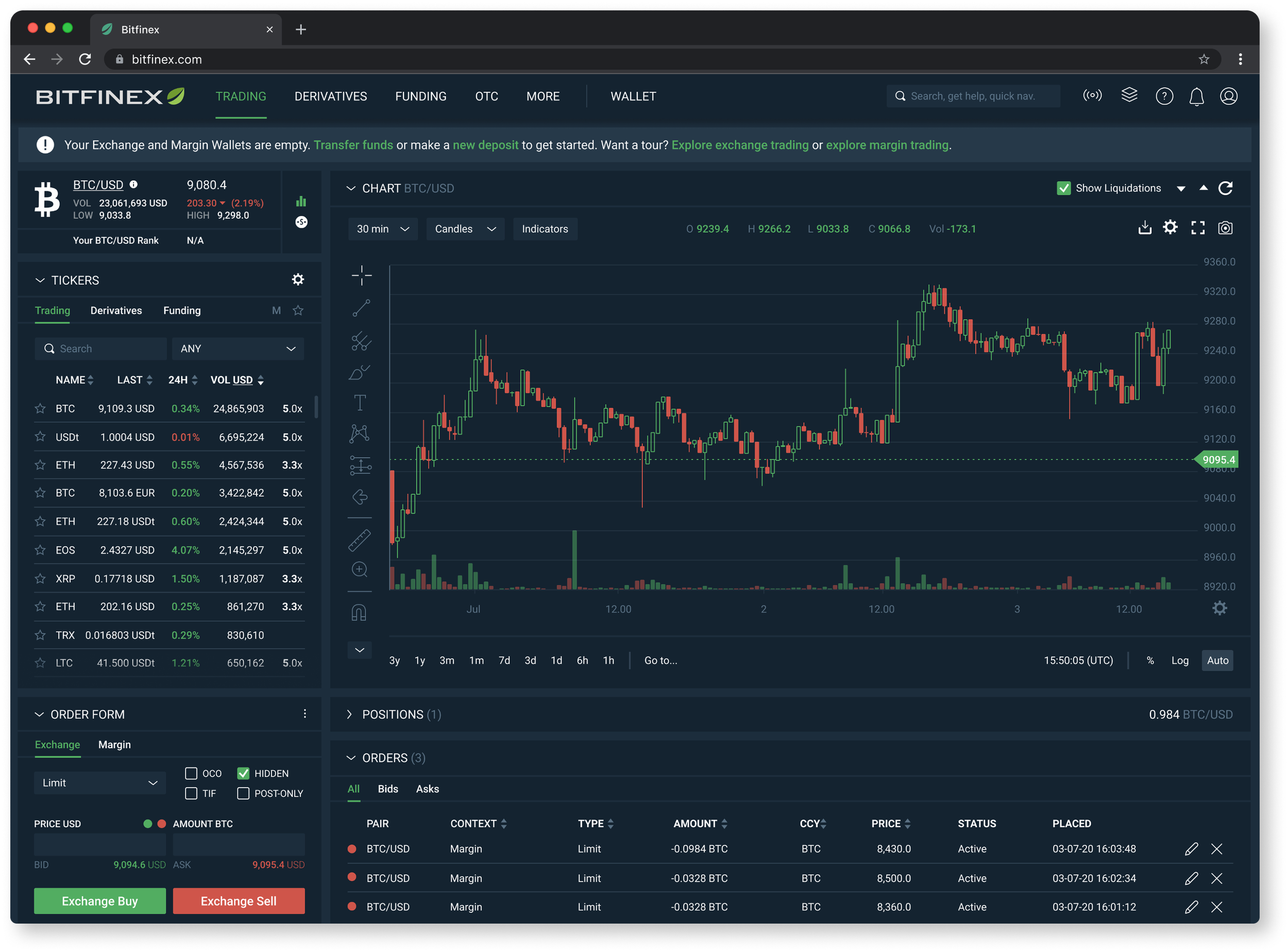This screenshot has height=952, width=1288.
Task: Open the user account profile icon
Action: pyautogui.click(x=1229, y=96)
